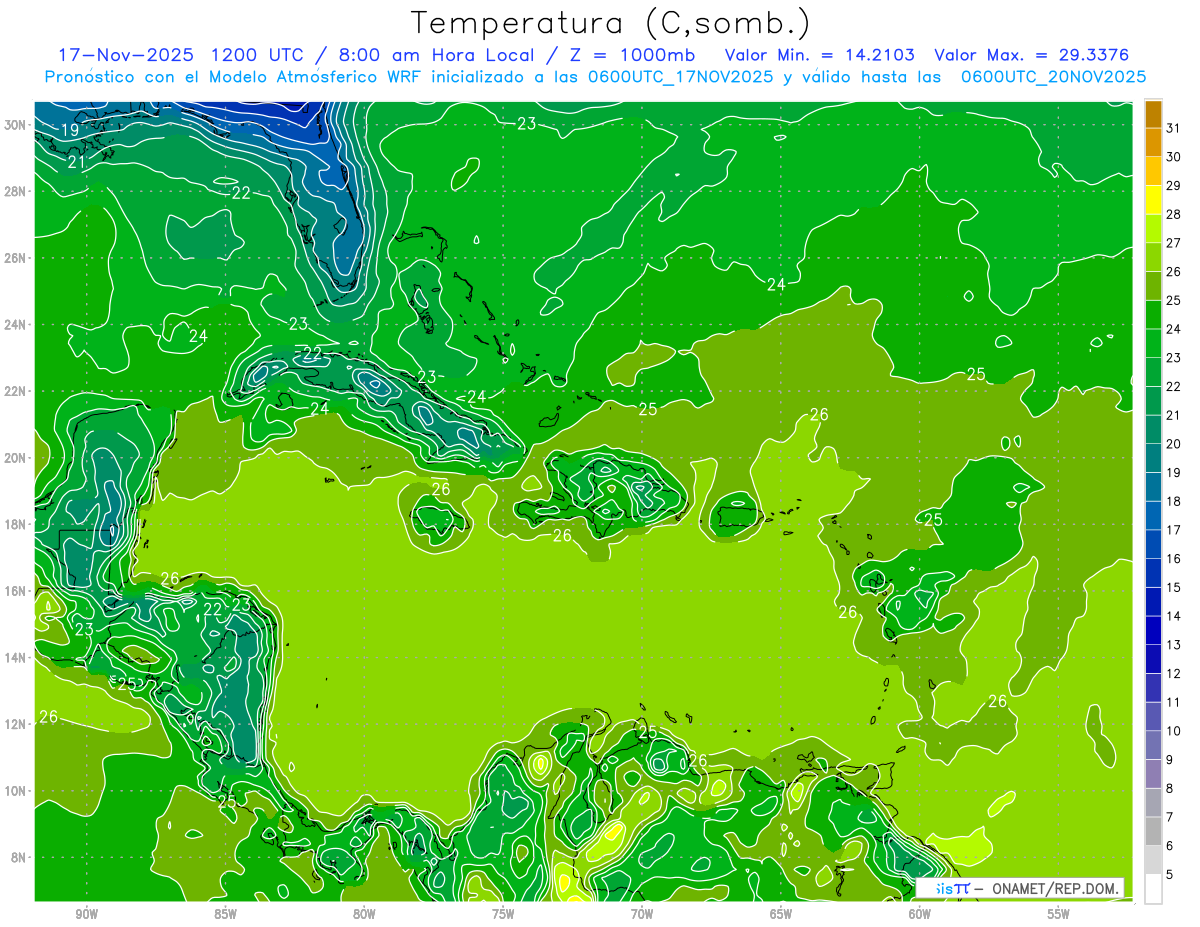The width and height of the screenshot is (1200, 927).
Task: Click the colorbar scale label "14"
Action: tap(1173, 616)
